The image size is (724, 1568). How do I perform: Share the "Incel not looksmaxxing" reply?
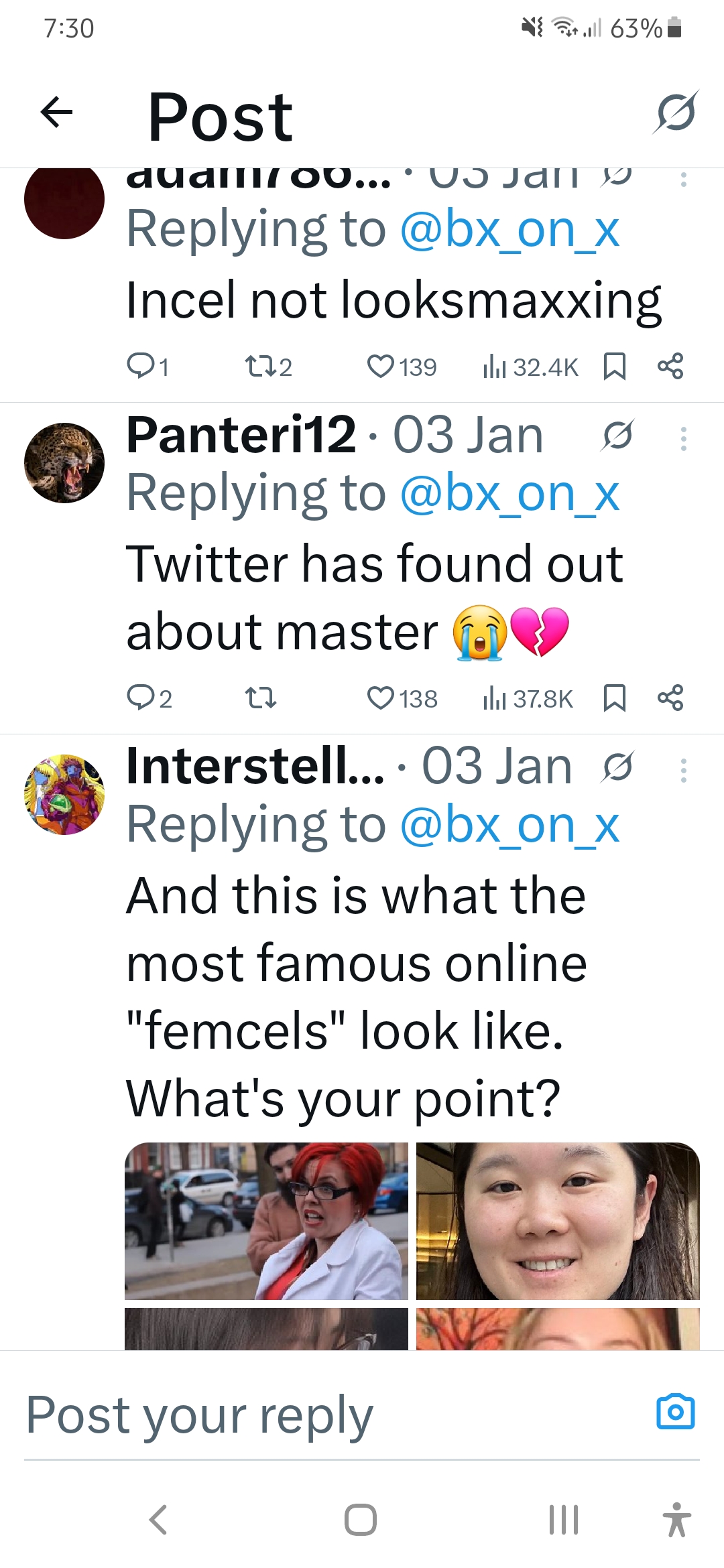[x=670, y=366]
